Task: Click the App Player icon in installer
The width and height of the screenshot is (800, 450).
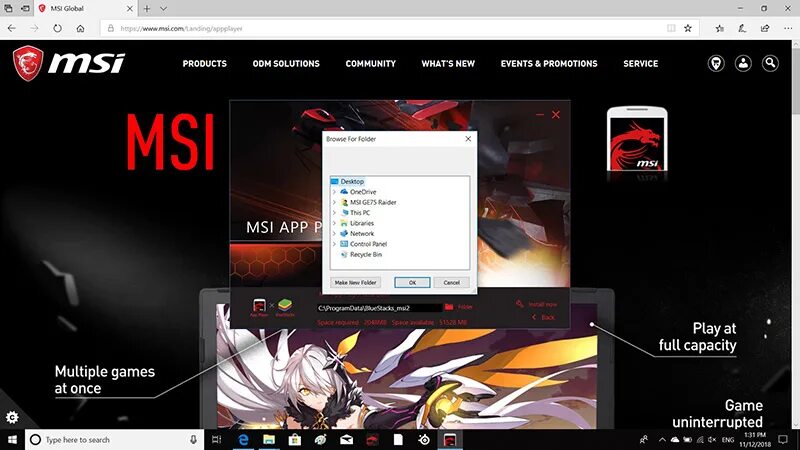Action: [x=259, y=307]
